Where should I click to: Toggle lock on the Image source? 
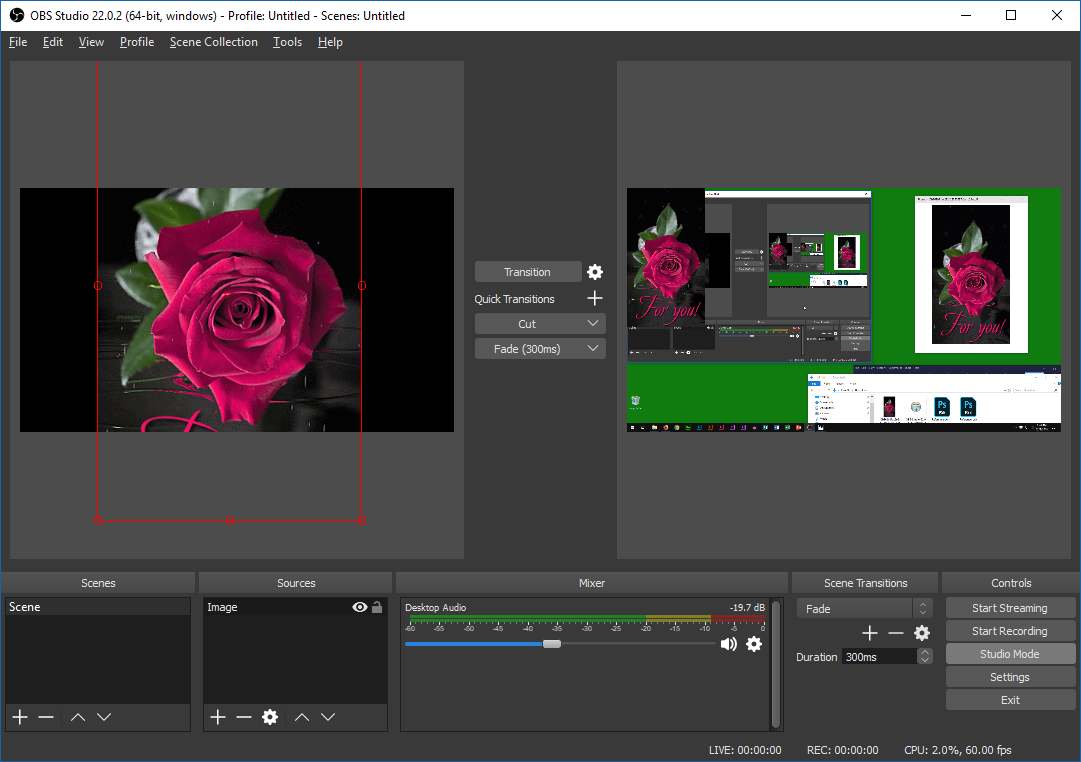pos(377,607)
